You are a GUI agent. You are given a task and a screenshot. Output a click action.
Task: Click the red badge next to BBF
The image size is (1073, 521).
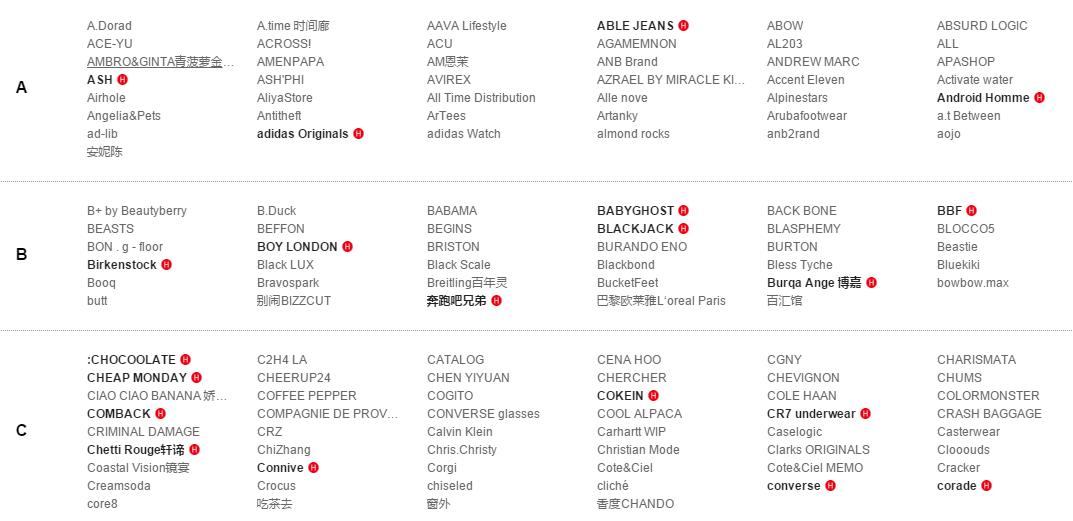click(972, 211)
